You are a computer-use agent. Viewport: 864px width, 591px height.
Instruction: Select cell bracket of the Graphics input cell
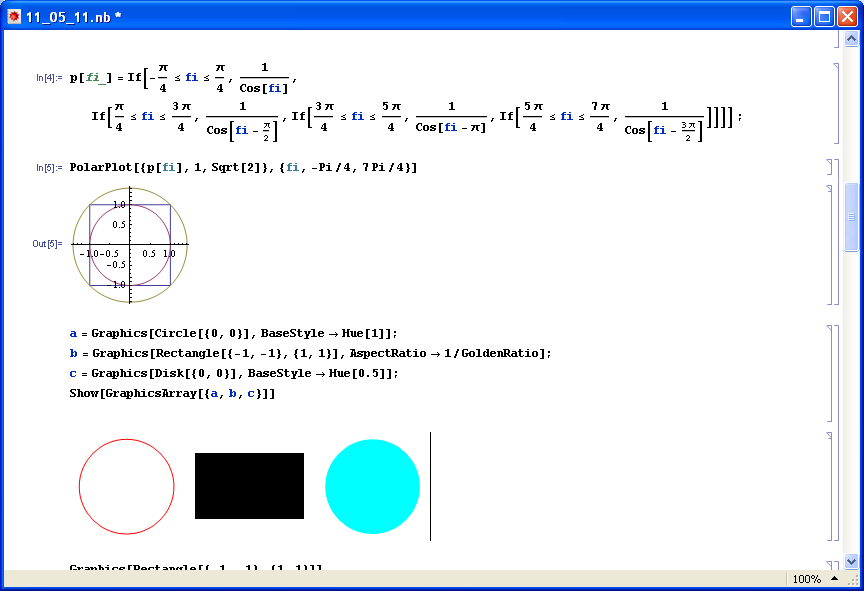(x=830, y=373)
